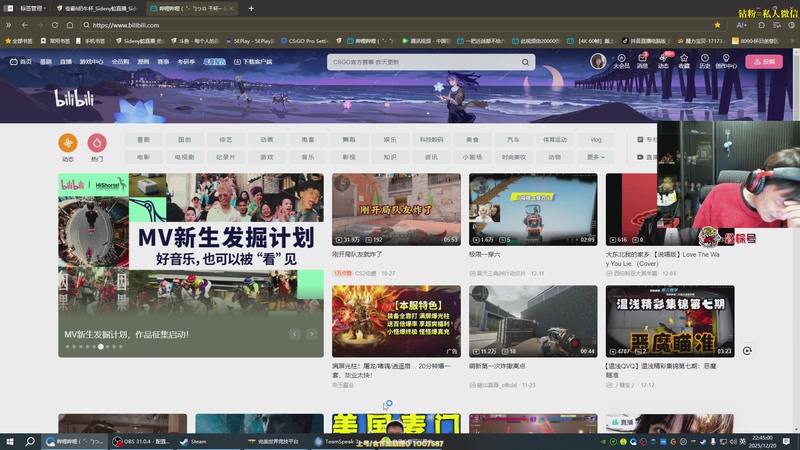800x450 pixels.
Task: Open the CSGO Pro Settings bookmark
Action: pos(305,41)
